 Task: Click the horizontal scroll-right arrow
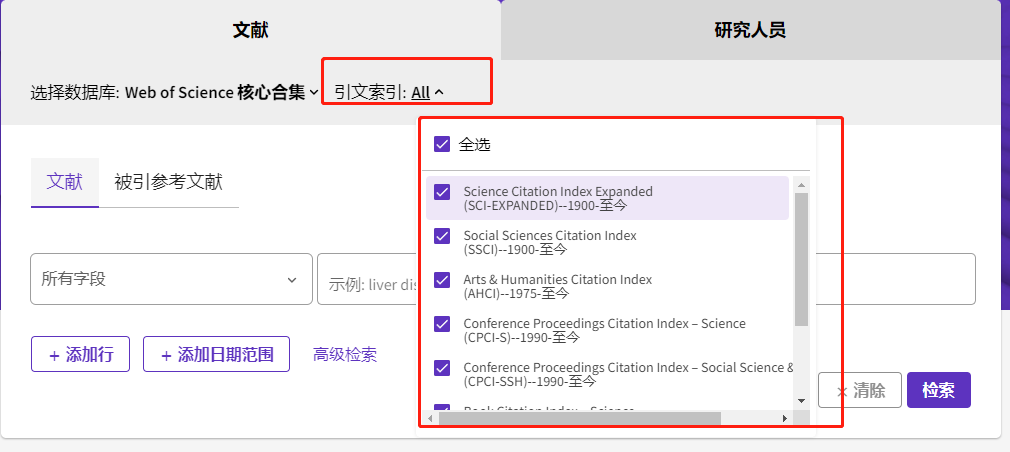click(785, 419)
